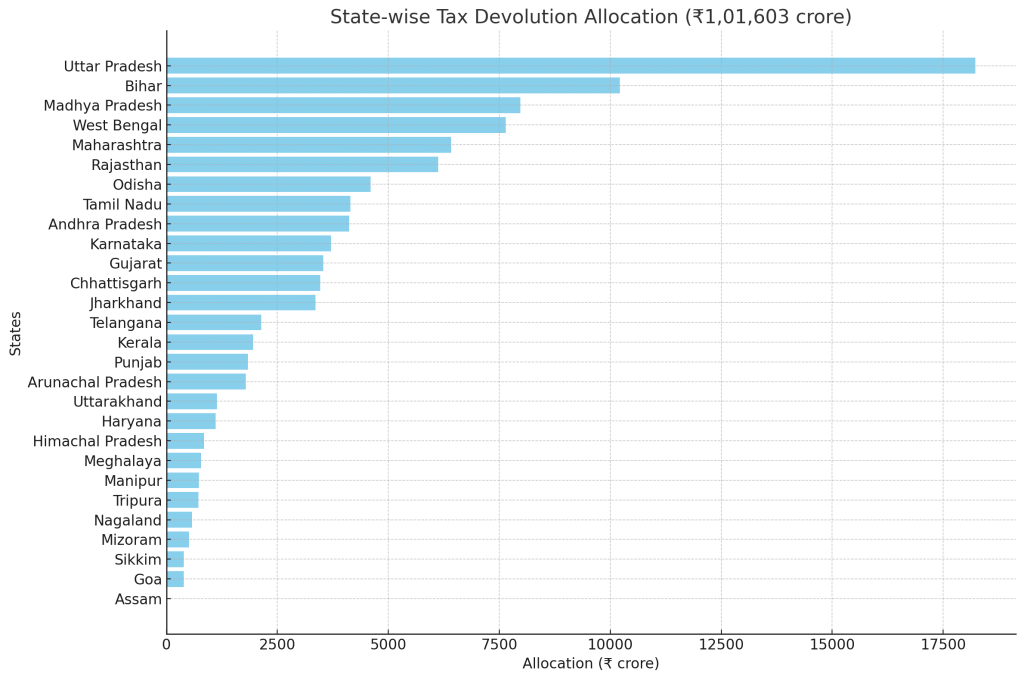
Task: Click the chart title text
Action: (590, 17)
